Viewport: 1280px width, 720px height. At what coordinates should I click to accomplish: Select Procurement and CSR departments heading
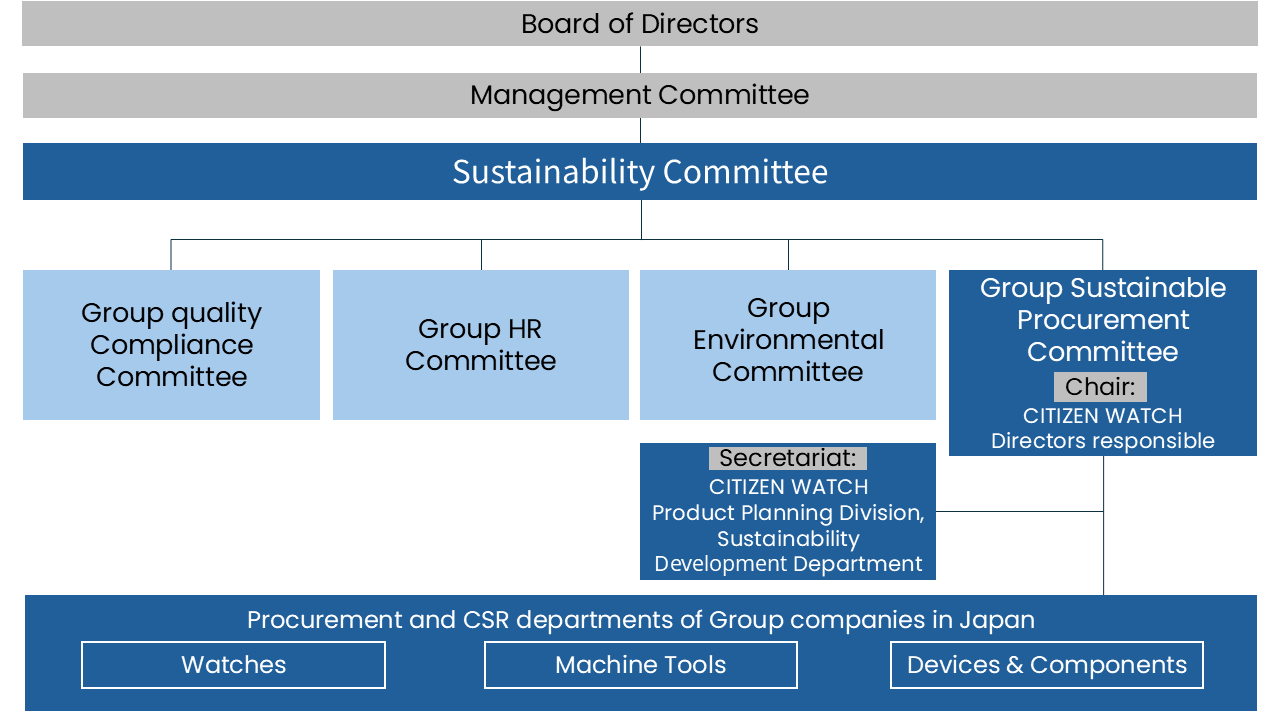tap(641, 620)
